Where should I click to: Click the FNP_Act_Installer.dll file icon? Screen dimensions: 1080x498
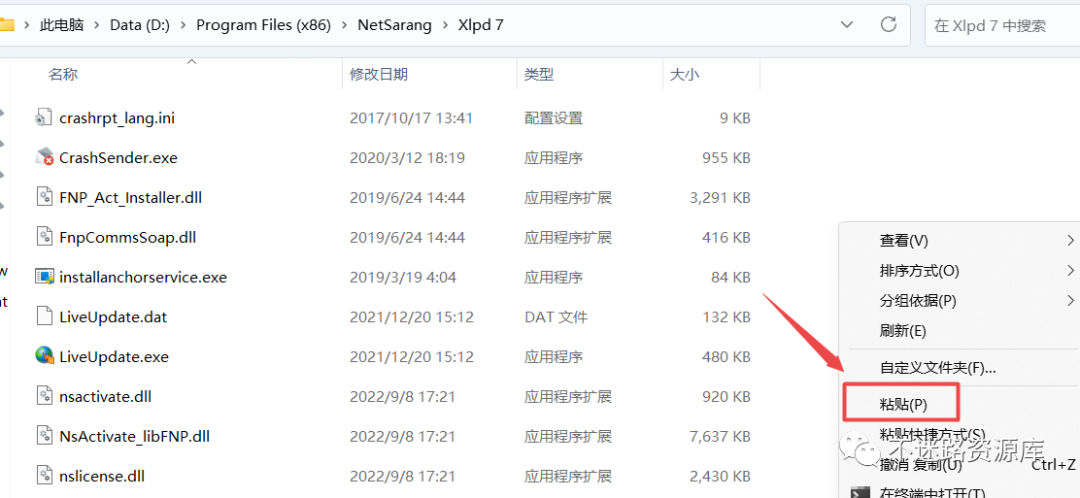coord(43,198)
